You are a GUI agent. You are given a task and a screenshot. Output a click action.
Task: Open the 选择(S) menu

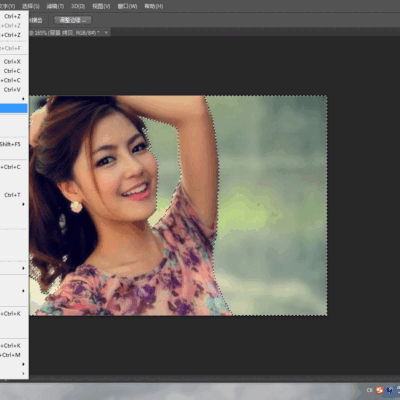[30, 6]
